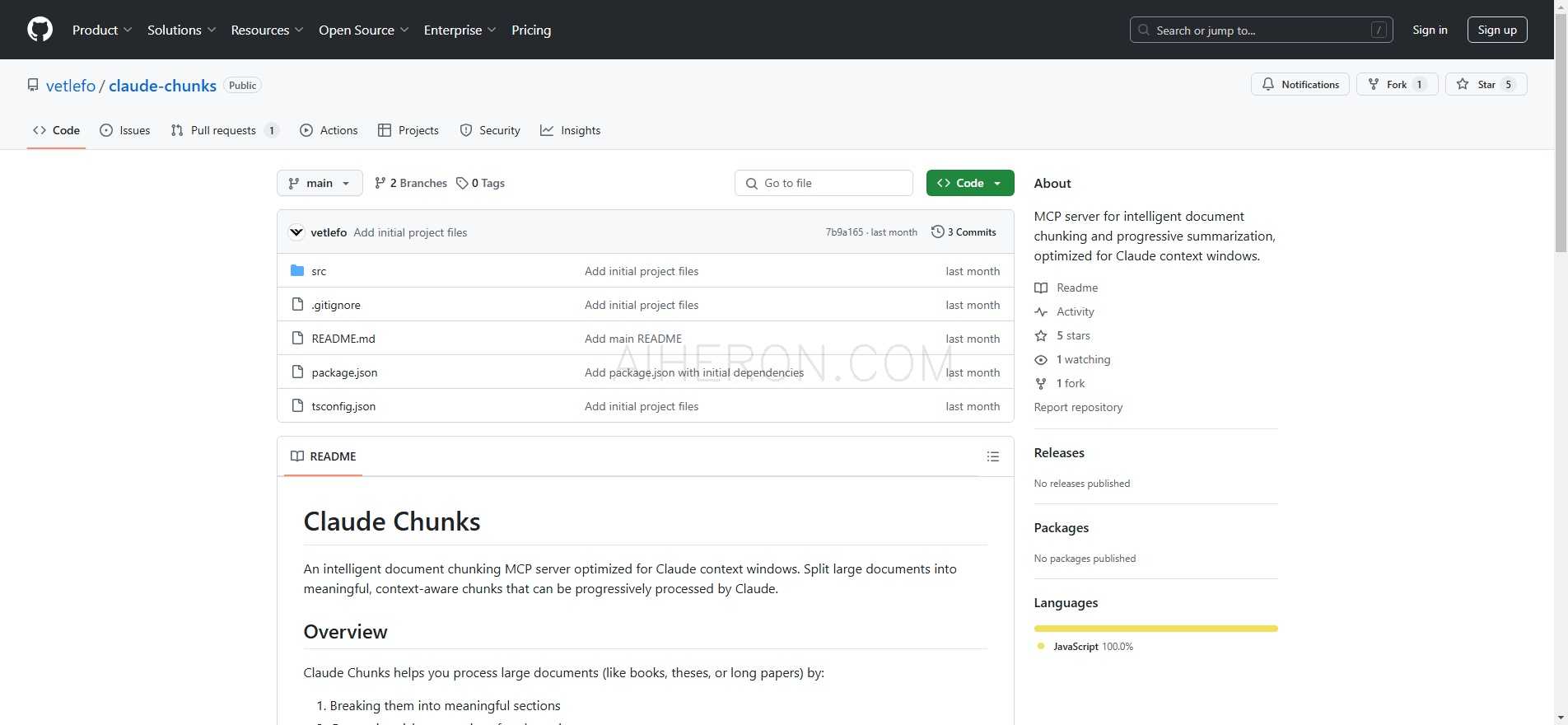1568x725 pixels.
Task: Select the README tab in file viewer
Action: coord(324,456)
